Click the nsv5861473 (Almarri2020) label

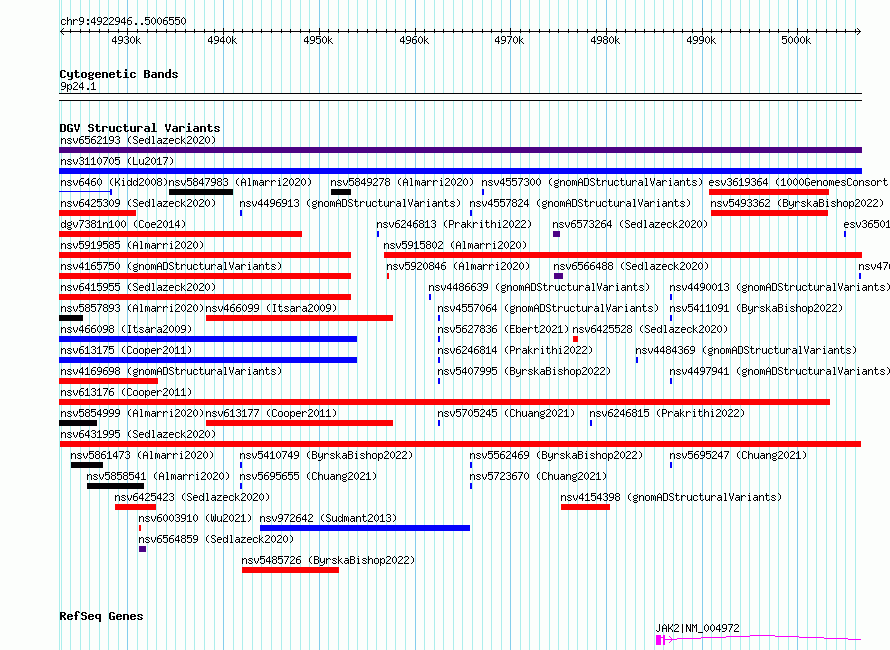point(142,455)
